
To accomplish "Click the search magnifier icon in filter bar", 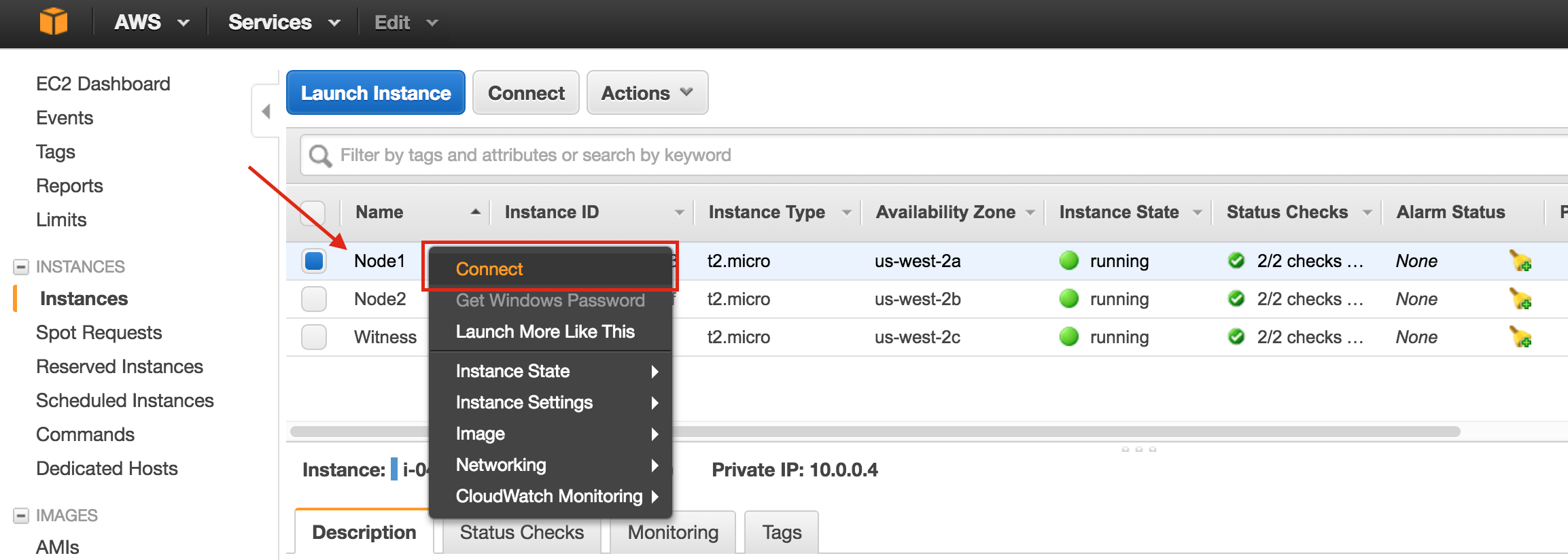I will pos(320,156).
